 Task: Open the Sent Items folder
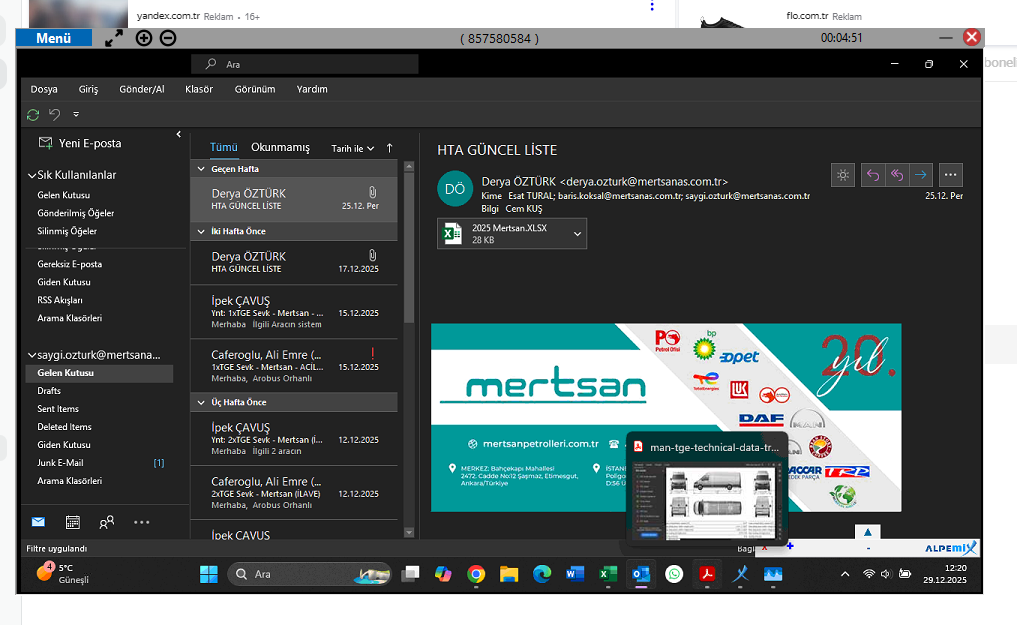tap(58, 409)
